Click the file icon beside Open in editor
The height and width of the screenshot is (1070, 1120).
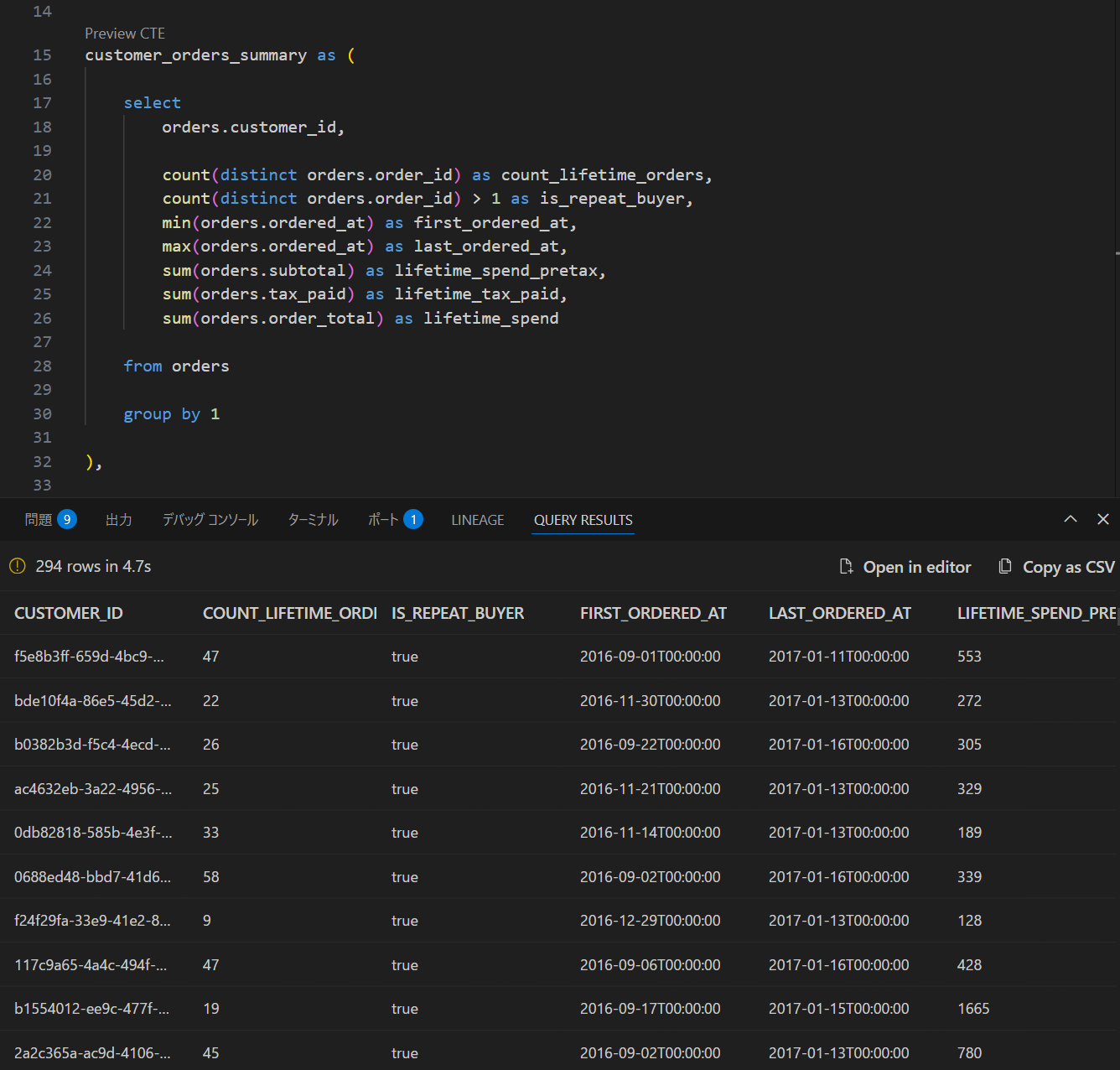(x=847, y=567)
